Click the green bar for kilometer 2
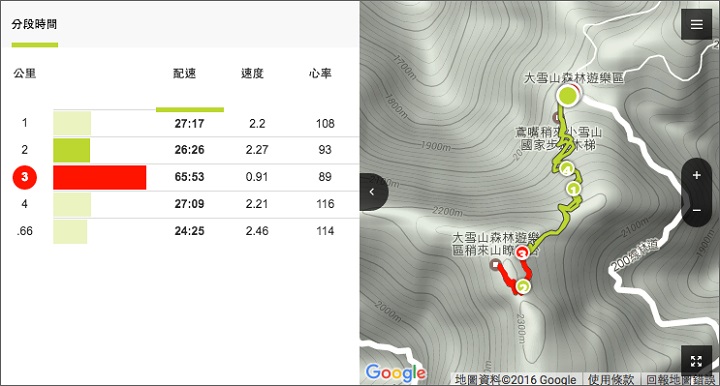The image size is (720, 386). coord(72,150)
